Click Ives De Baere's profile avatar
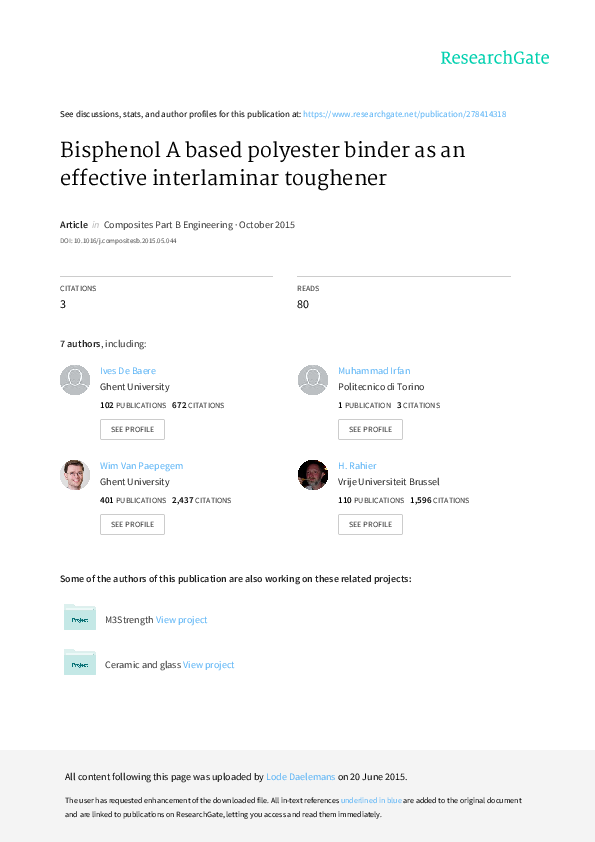595x842 pixels. click(74, 380)
